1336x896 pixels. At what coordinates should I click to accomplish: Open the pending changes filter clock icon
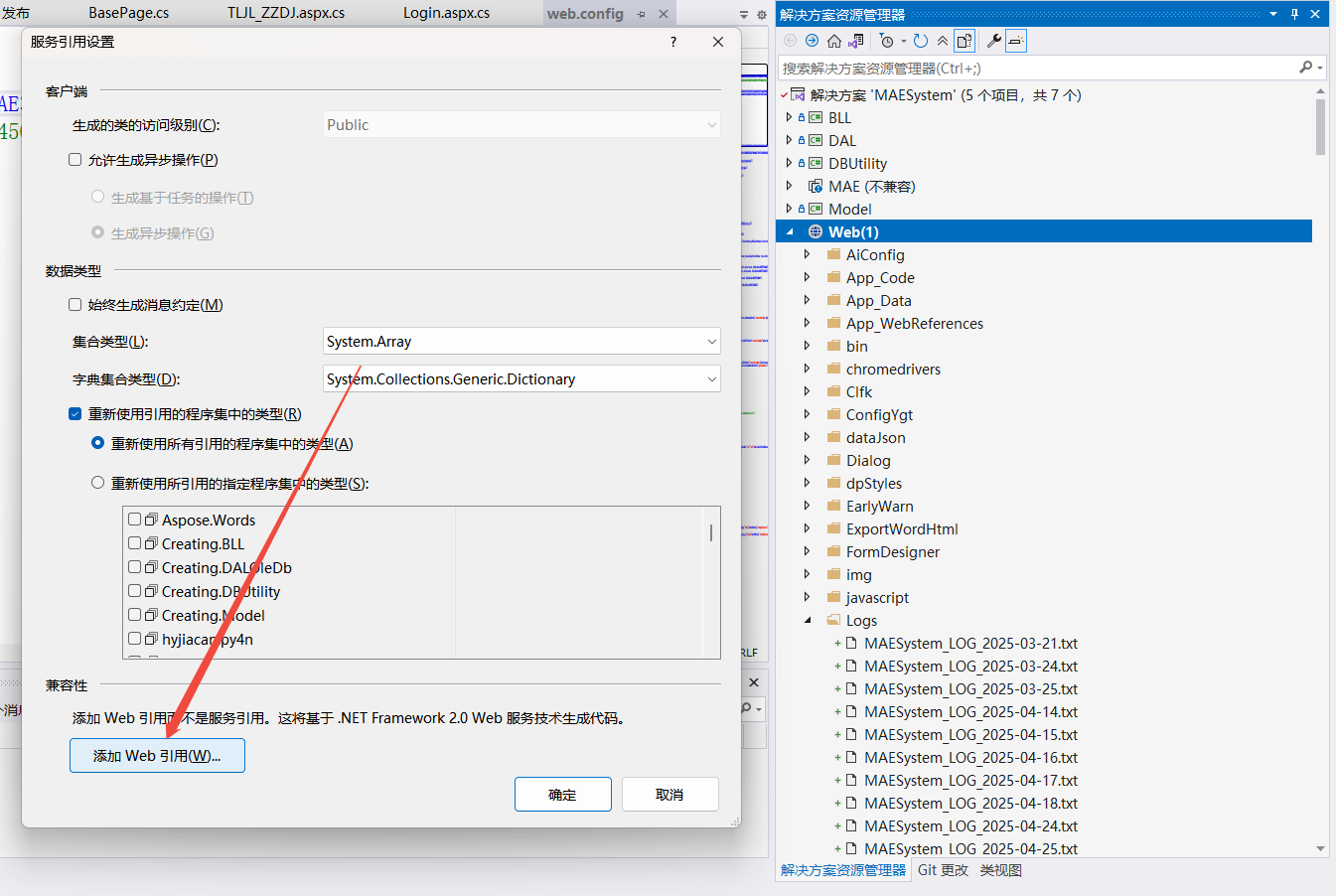click(x=887, y=41)
